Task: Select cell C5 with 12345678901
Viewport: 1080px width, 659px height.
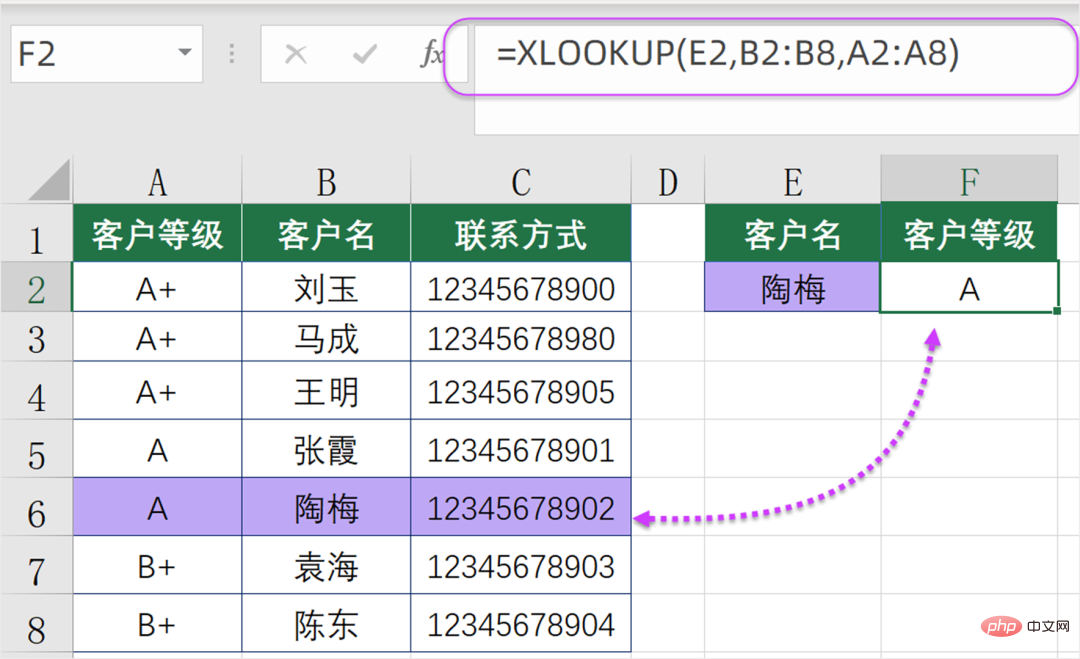Action: (x=521, y=448)
